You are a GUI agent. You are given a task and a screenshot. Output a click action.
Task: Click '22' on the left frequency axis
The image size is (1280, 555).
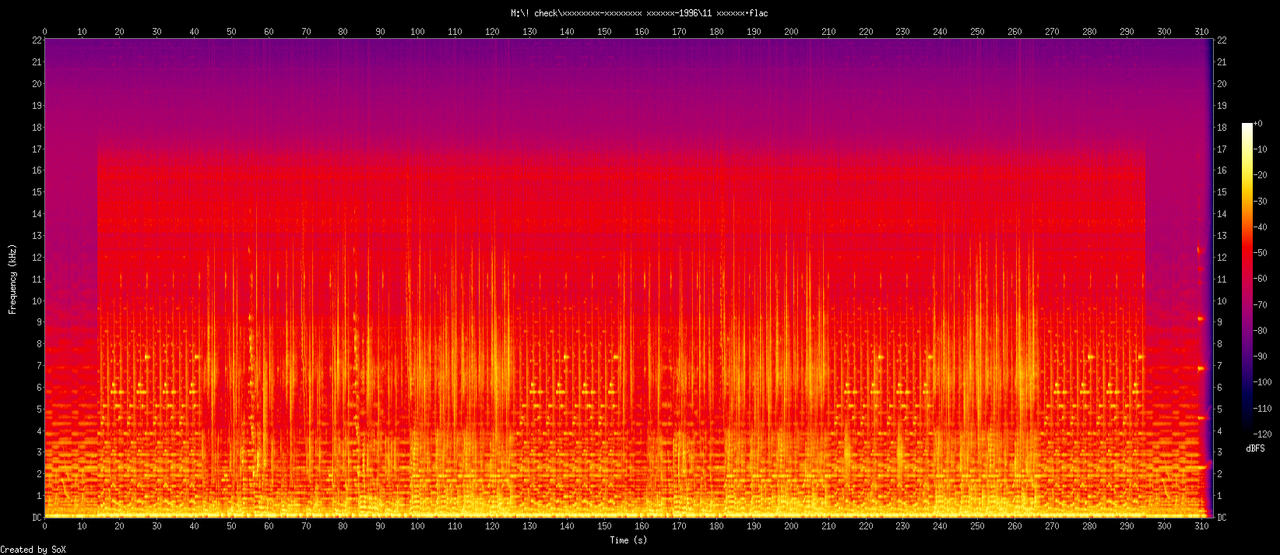click(x=35, y=40)
